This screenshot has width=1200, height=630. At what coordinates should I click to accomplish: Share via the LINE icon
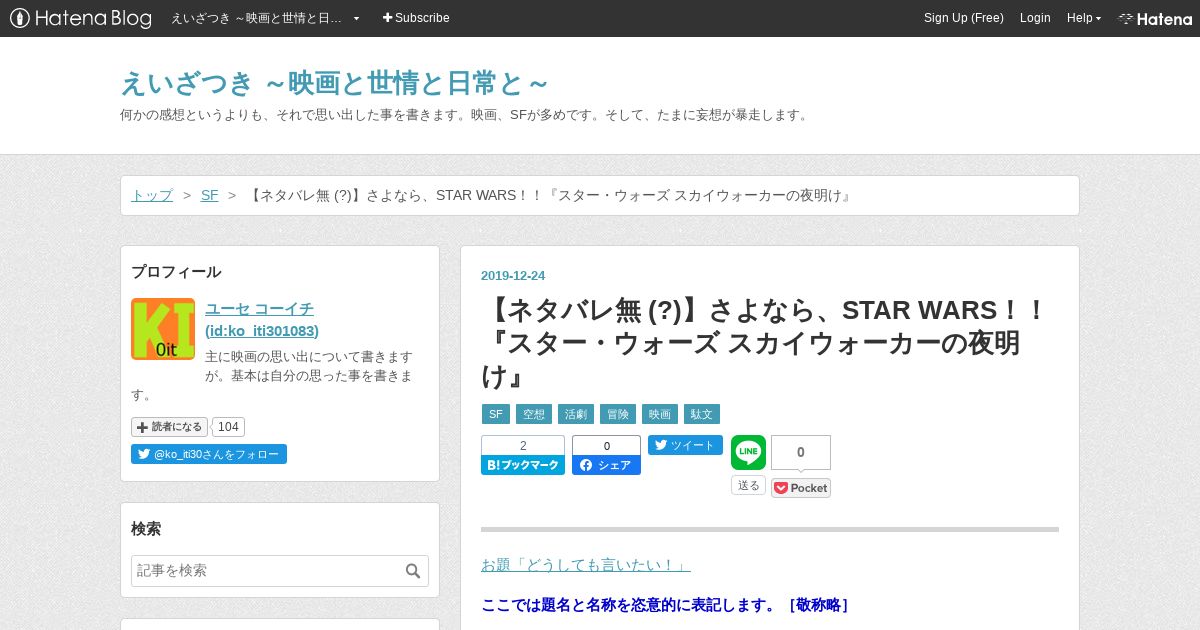click(748, 452)
